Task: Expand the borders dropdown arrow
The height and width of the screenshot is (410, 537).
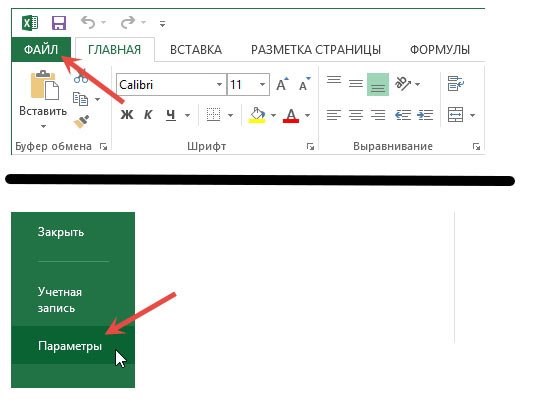Action: (230, 115)
